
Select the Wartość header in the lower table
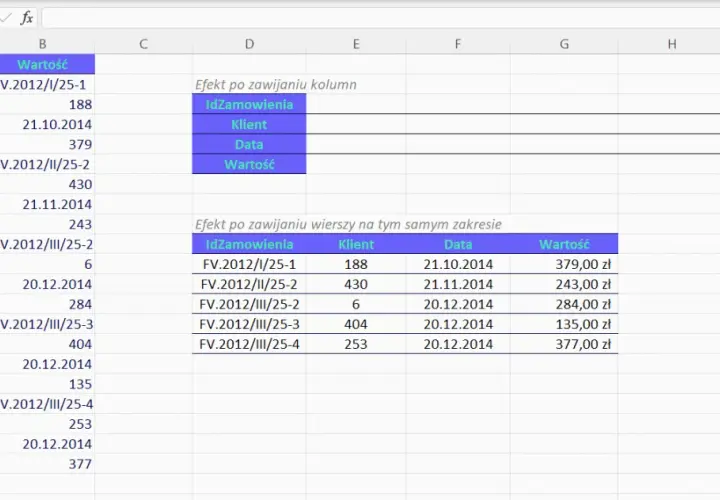[564, 244]
